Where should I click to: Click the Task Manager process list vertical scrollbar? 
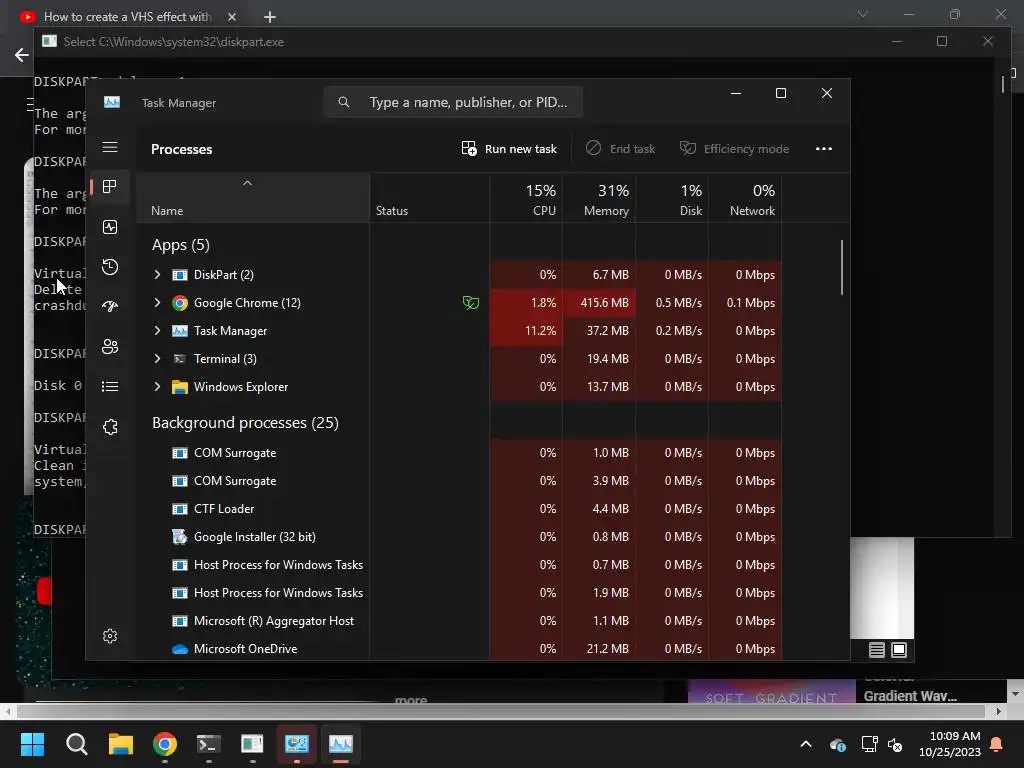click(842, 268)
